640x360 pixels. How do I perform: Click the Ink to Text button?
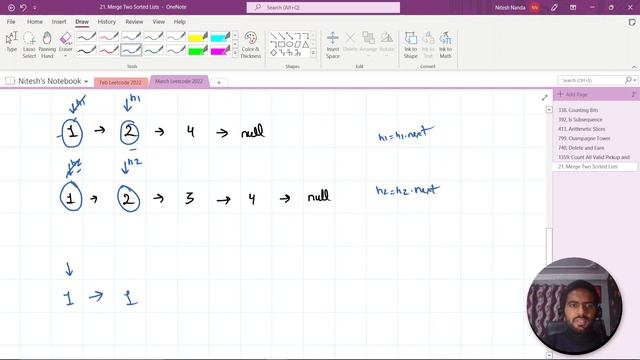(428, 44)
